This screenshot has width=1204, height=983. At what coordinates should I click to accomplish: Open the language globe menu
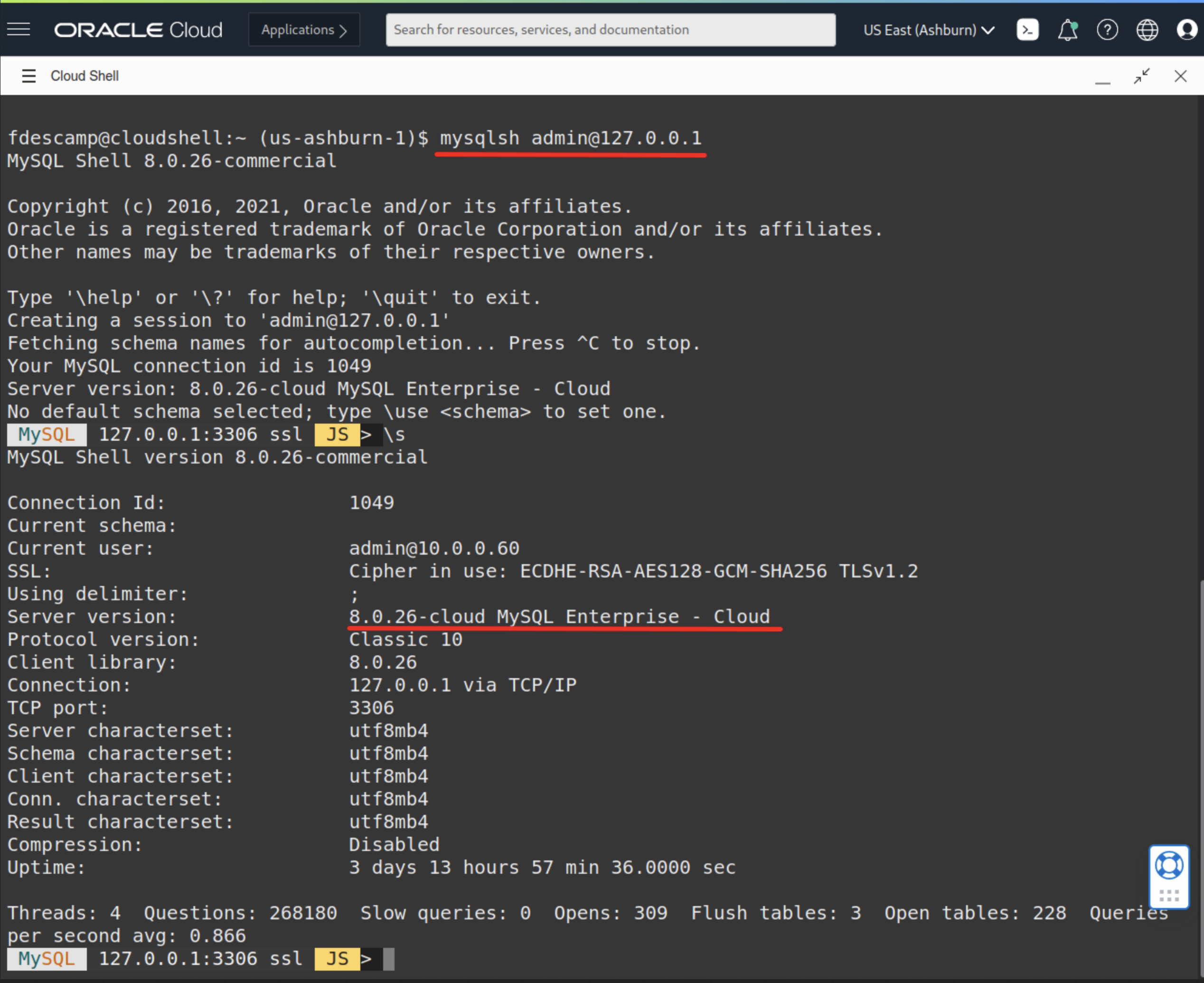click(1147, 30)
